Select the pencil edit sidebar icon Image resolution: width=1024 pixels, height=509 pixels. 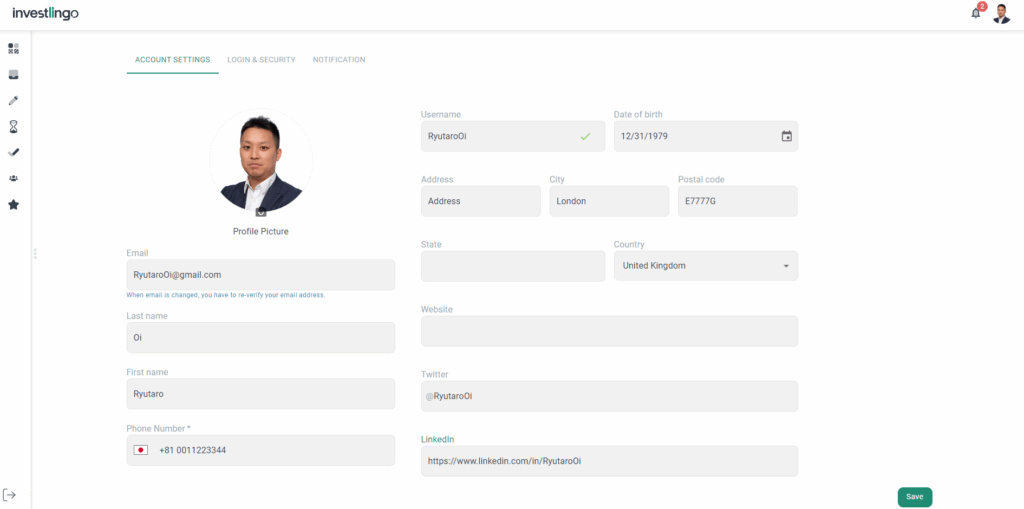(x=13, y=101)
